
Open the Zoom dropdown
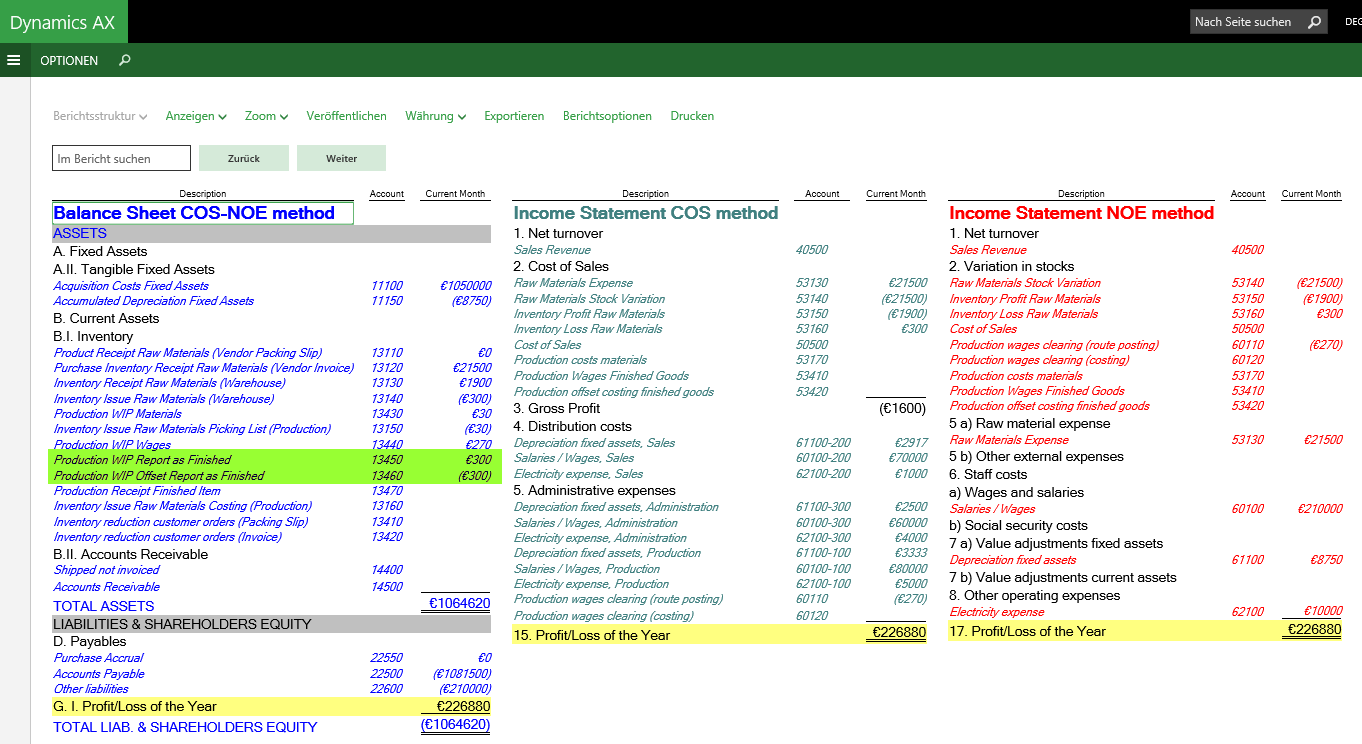coord(266,116)
